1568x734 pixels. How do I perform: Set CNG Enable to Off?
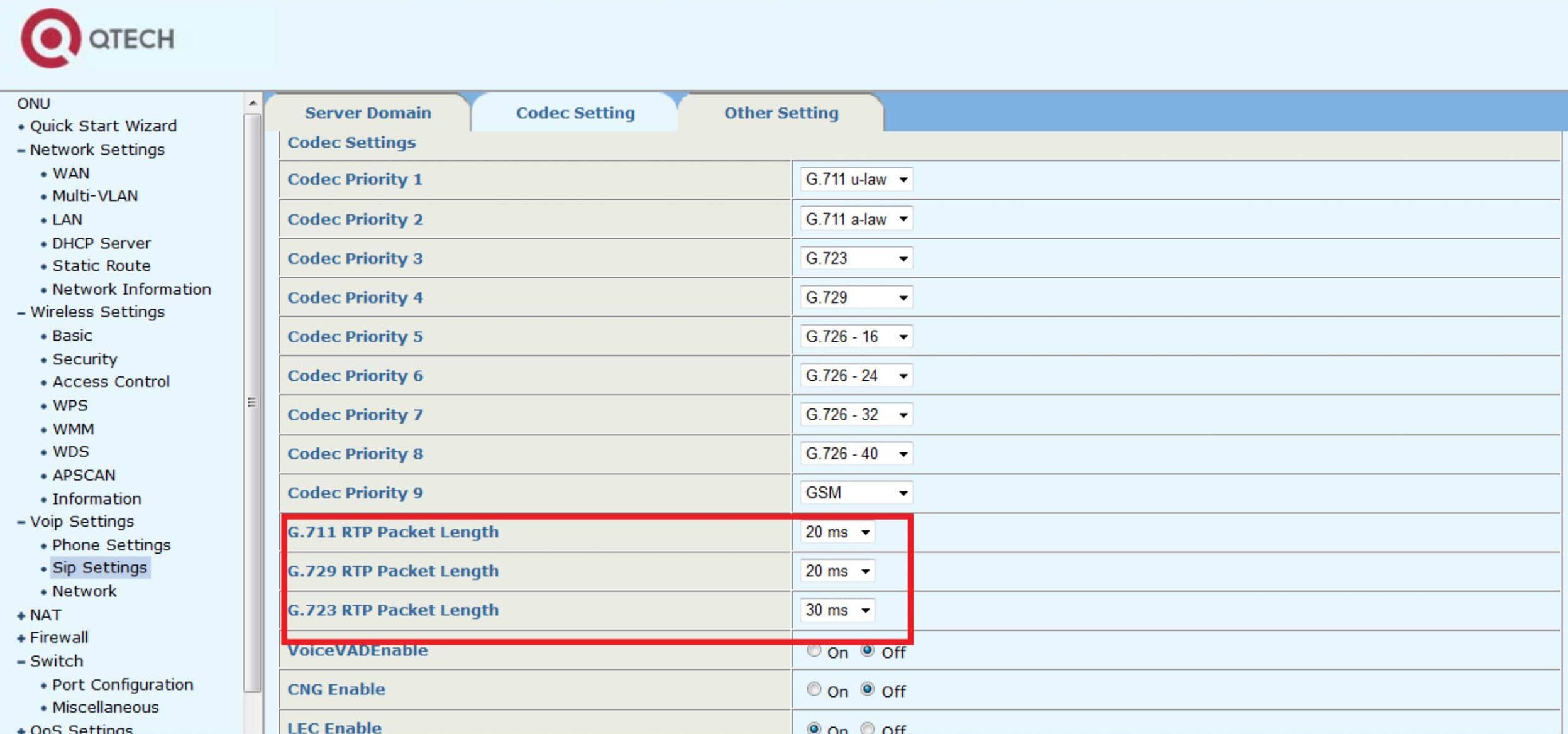[x=868, y=689]
